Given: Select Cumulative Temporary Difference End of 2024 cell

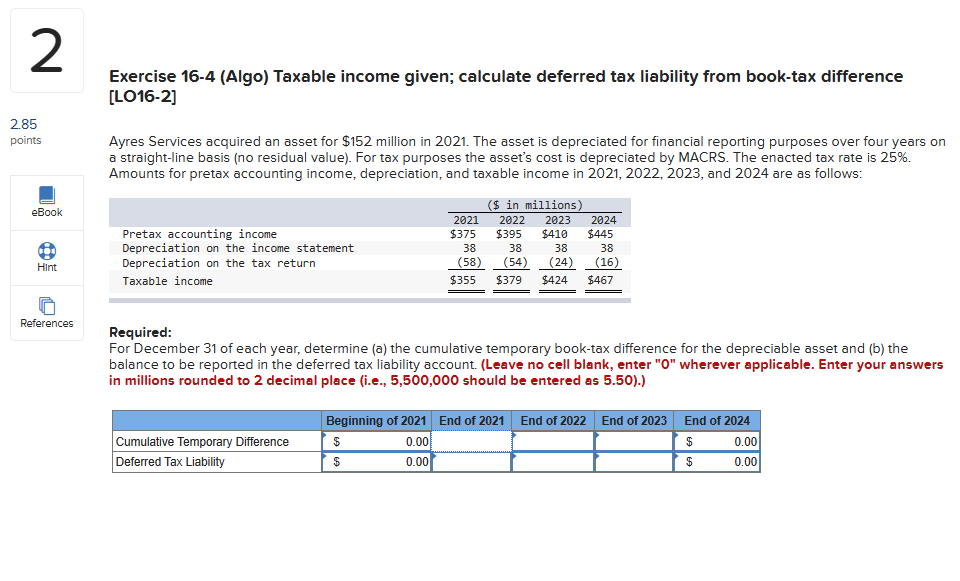Looking at the screenshot, I should [x=717, y=441].
